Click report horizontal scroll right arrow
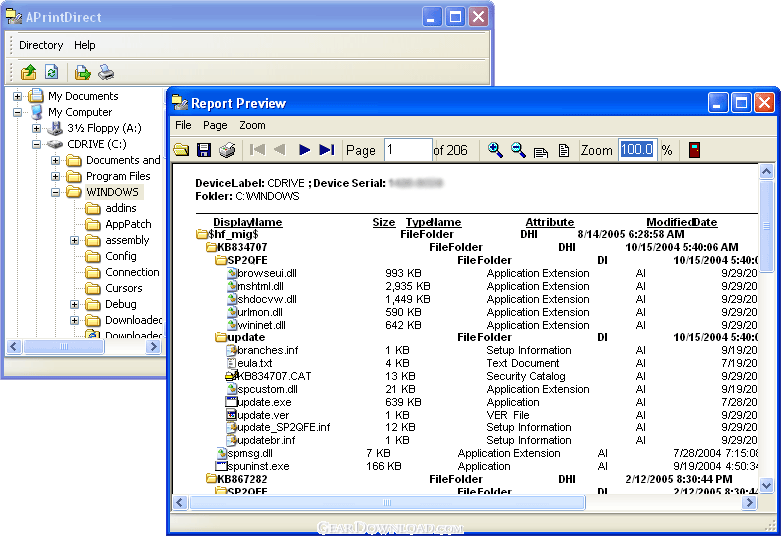 (749, 503)
